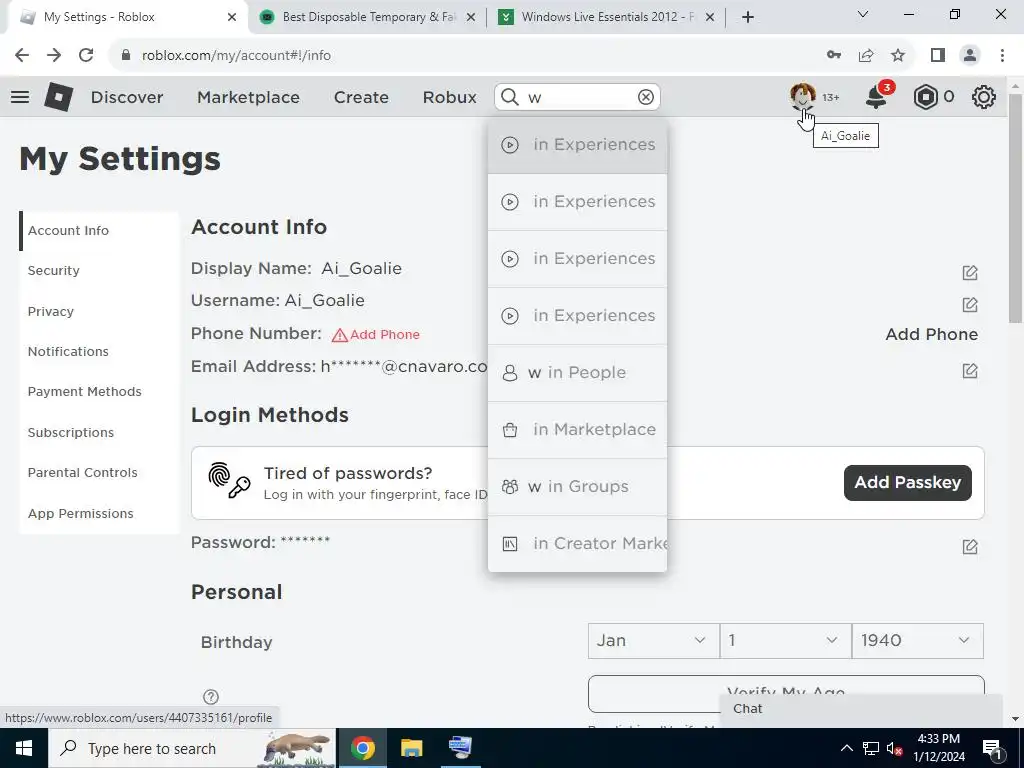Open the birthday day dropdown
Screen dimensions: 1024x768
click(x=785, y=641)
